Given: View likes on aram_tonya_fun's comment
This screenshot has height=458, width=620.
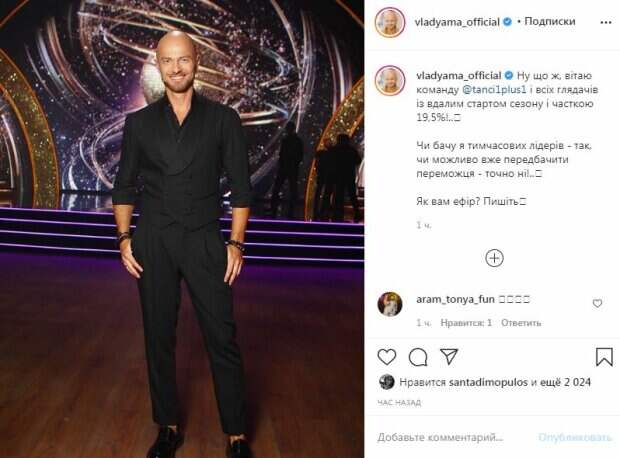Looking at the screenshot, I should (x=466, y=323).
